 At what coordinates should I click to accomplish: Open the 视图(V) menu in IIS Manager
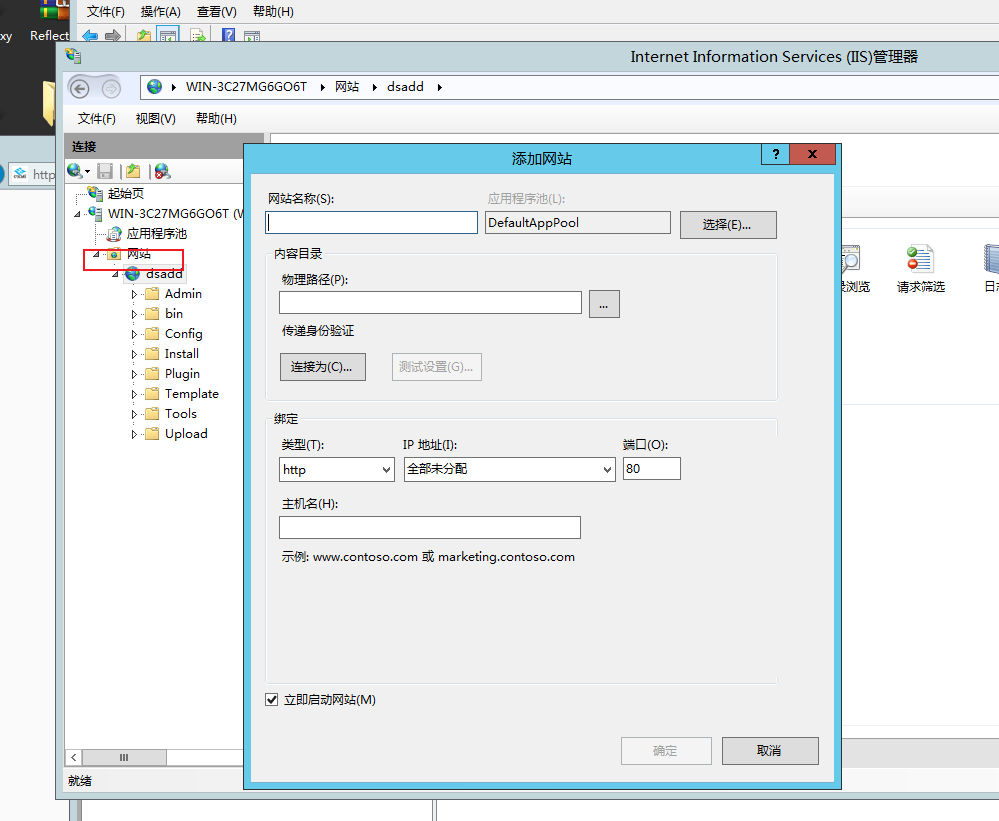[x=155, y=118]
